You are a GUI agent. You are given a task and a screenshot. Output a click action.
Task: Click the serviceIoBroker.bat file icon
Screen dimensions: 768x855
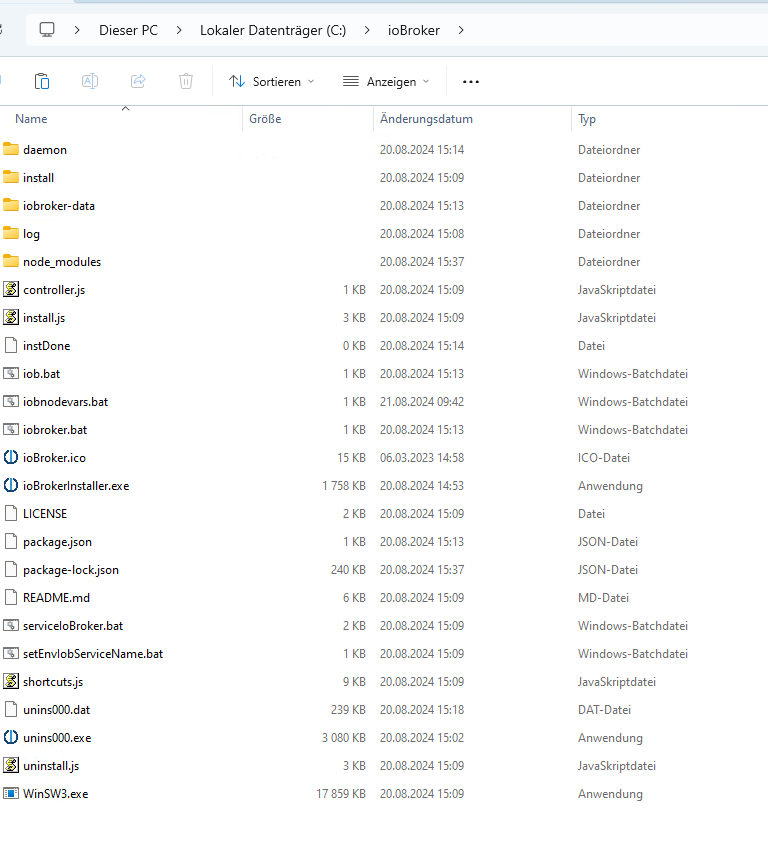pyautogui.click(x=11, y=625)
